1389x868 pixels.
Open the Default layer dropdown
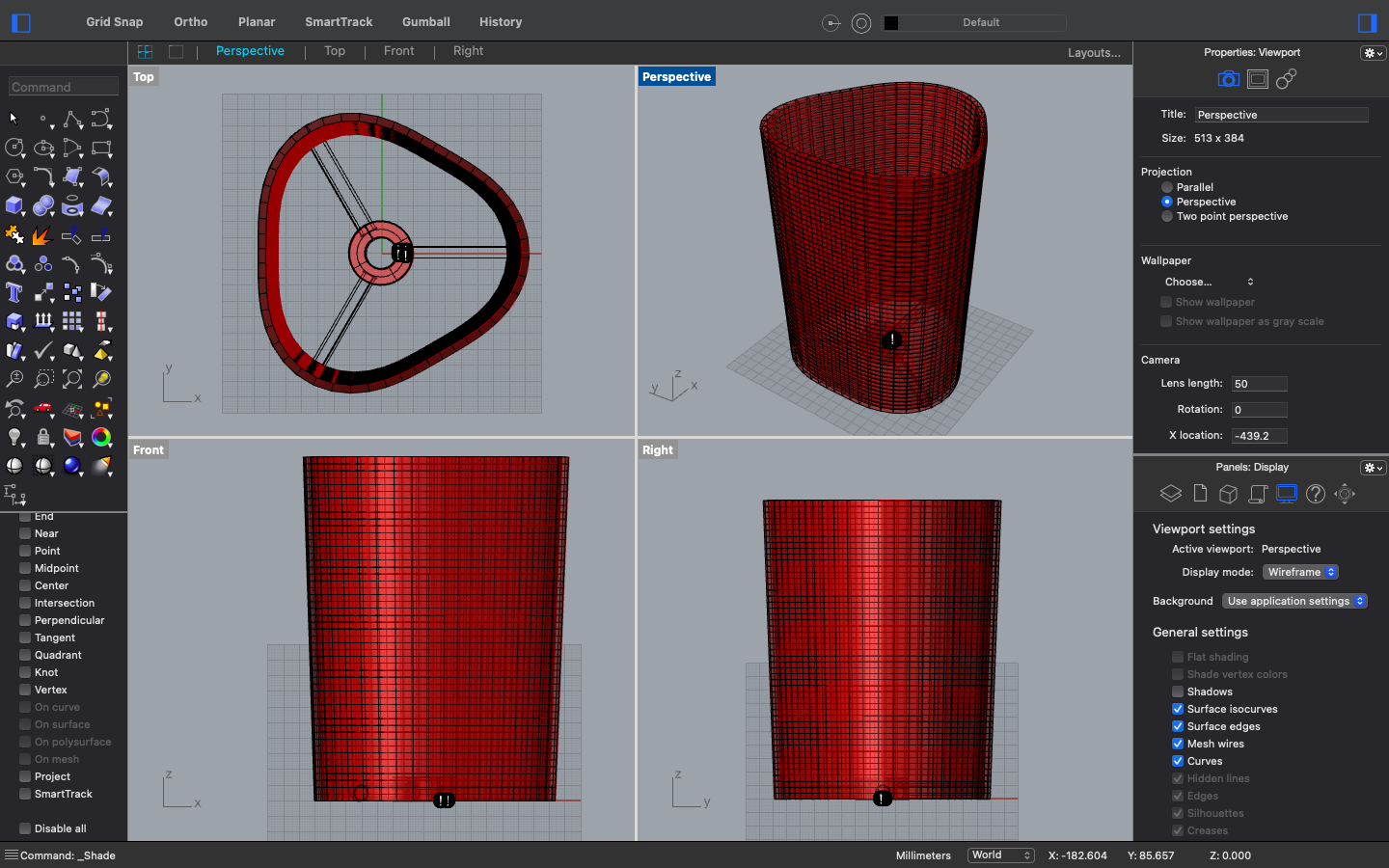[x=981, y=22]
